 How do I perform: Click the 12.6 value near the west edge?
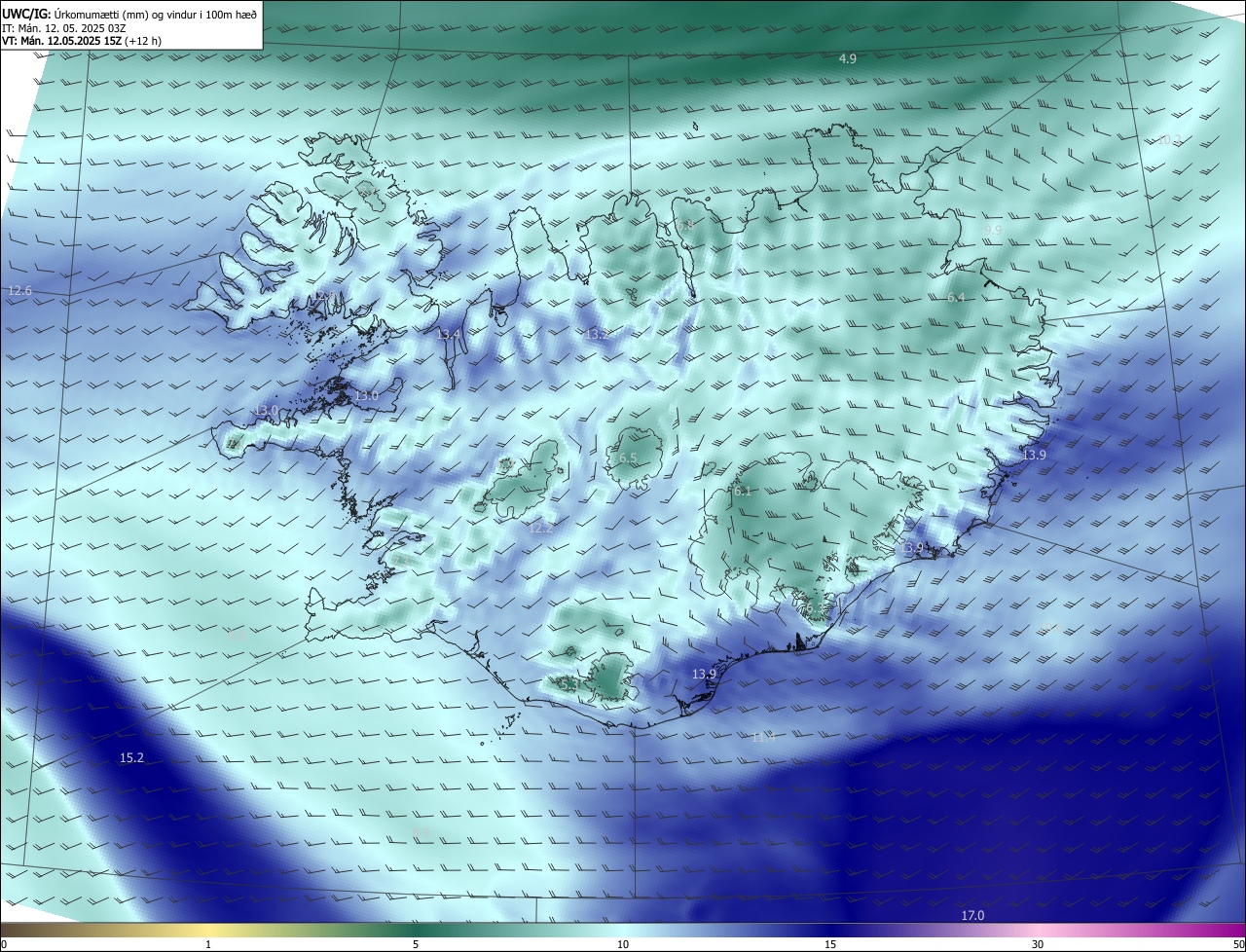(19, 291)
